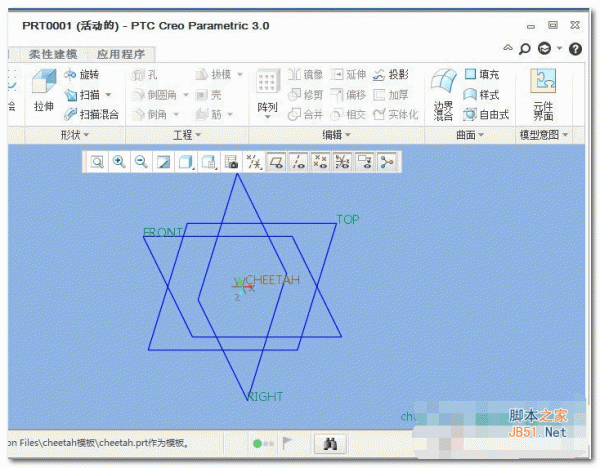Toggle datum plane display
The image size is (600, 468).
click(276, 162)
